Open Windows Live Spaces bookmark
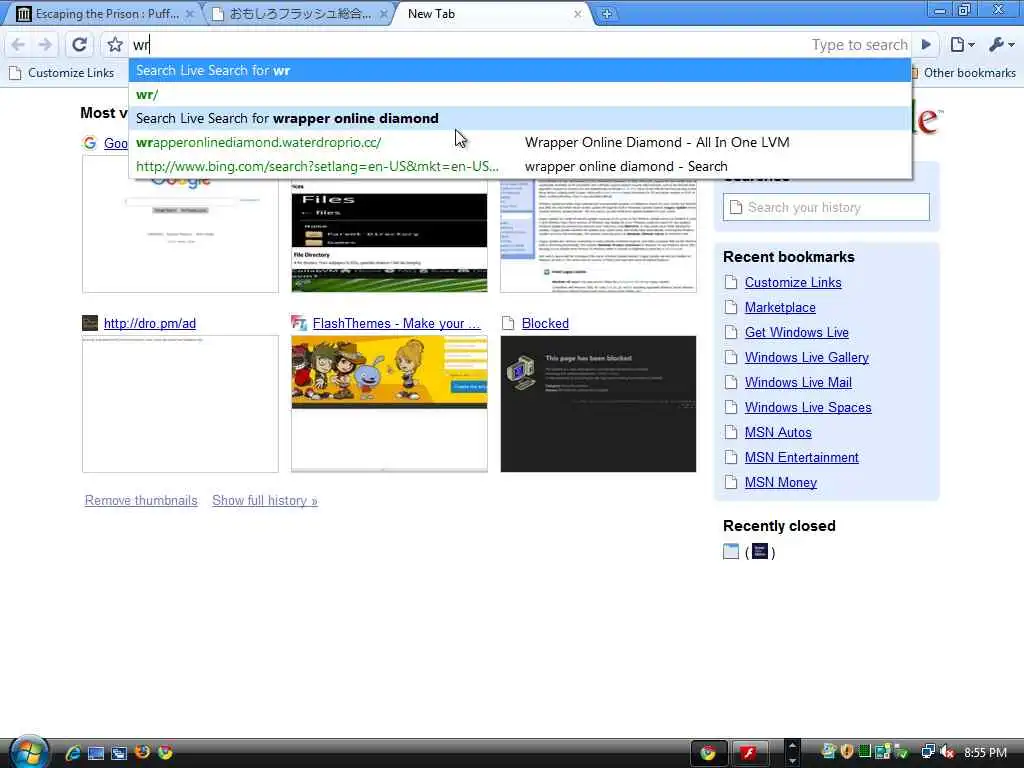This screenshot has height=768, width=1024. 808,407
